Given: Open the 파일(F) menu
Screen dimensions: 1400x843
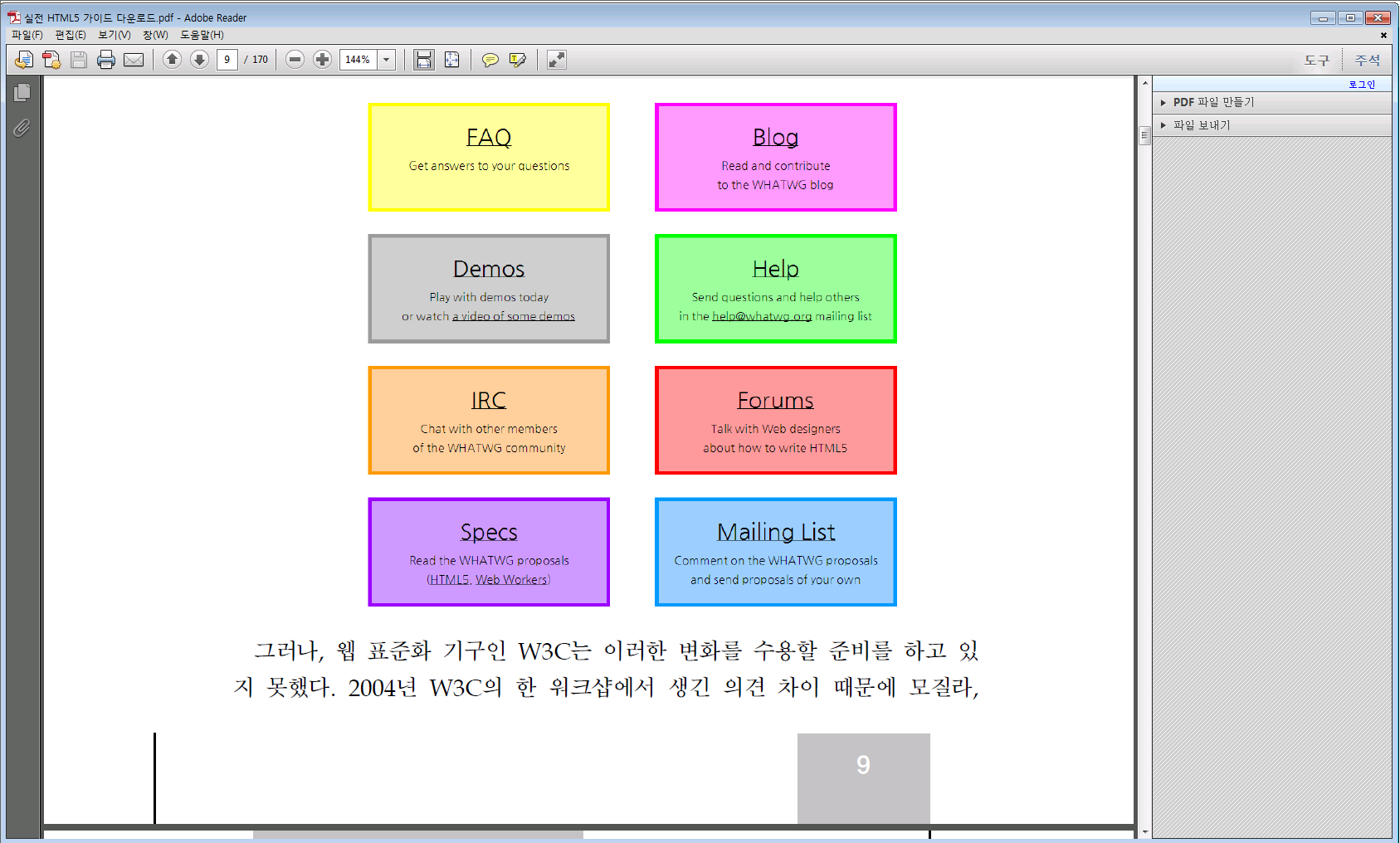Looking at the screenshot, I should click(x=27, y=35).
